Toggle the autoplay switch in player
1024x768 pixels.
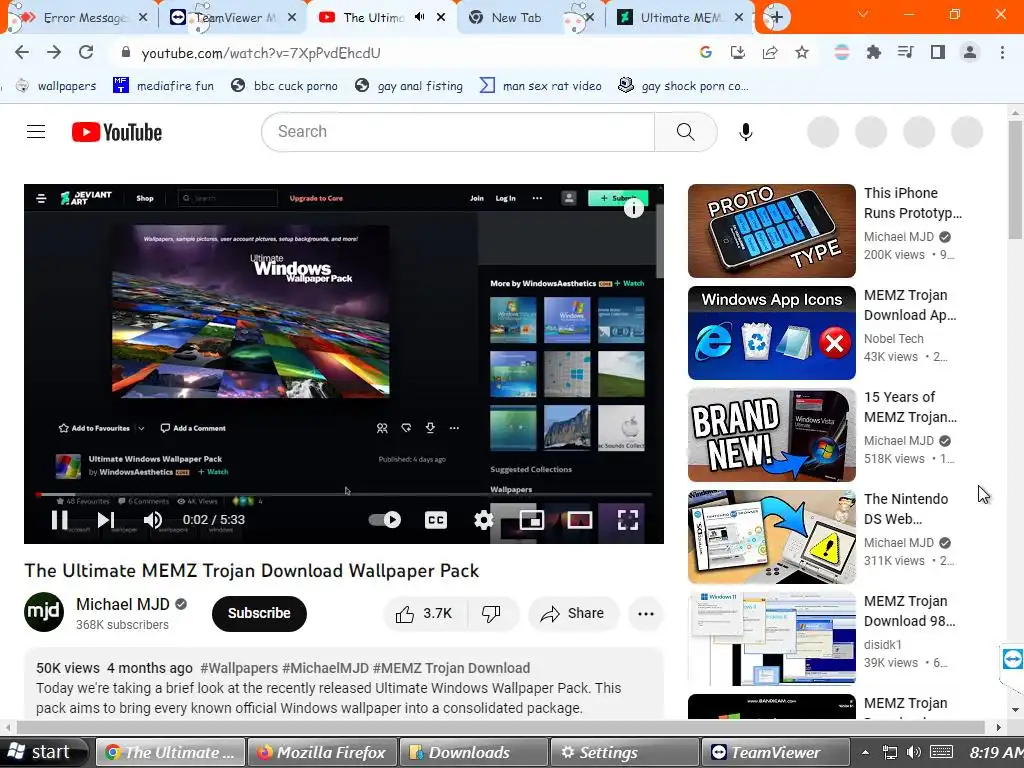[x=385, y=520]
